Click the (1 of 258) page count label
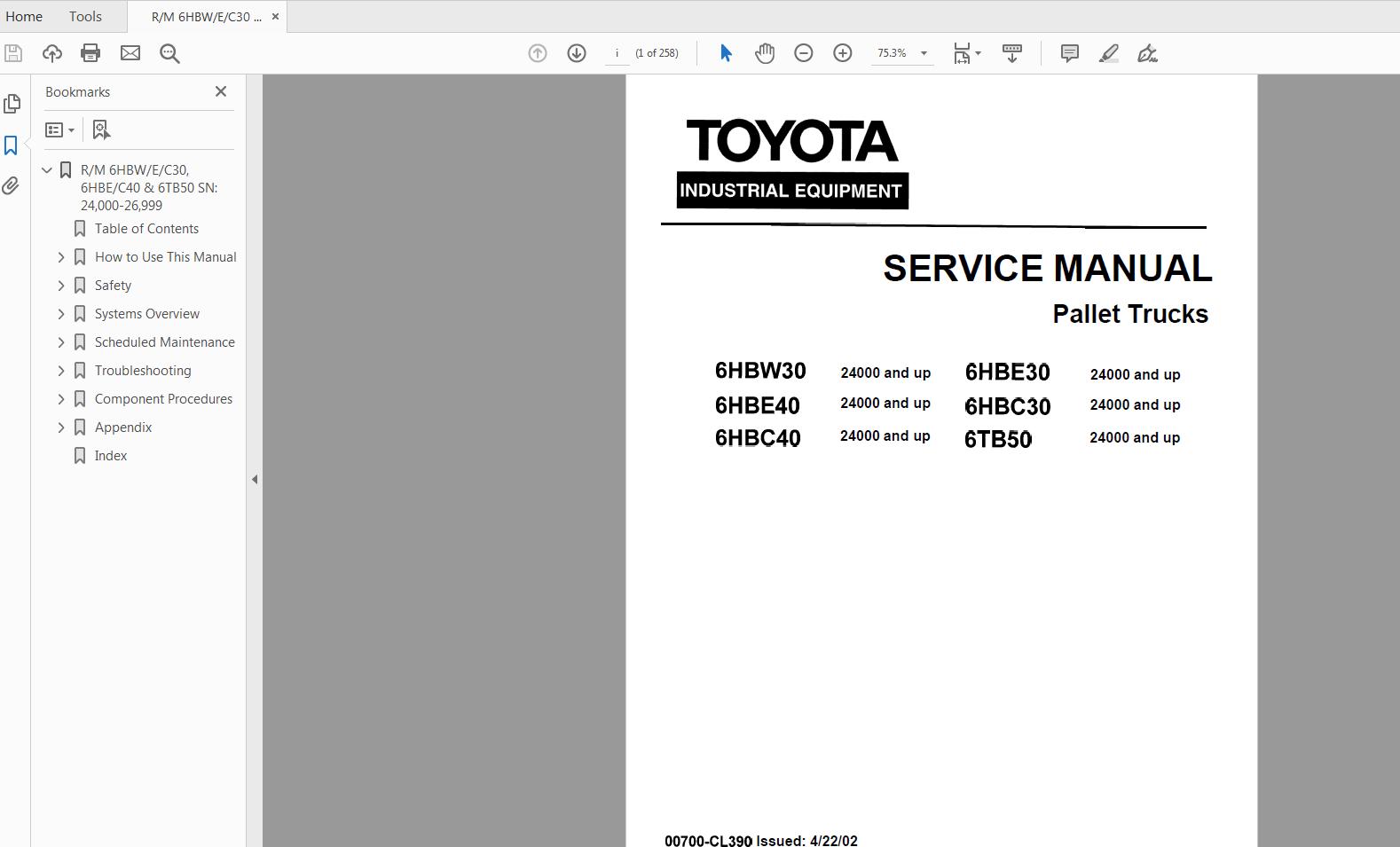The height and width of the screenshot is (847, 1400). (657, 53)
